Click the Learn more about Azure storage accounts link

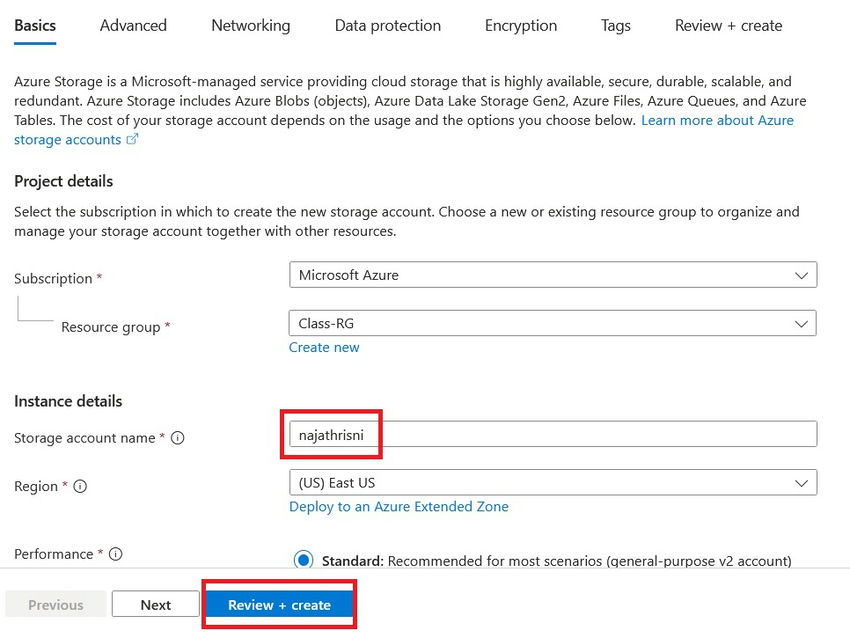pyautogui.click(x=717, y=120)
